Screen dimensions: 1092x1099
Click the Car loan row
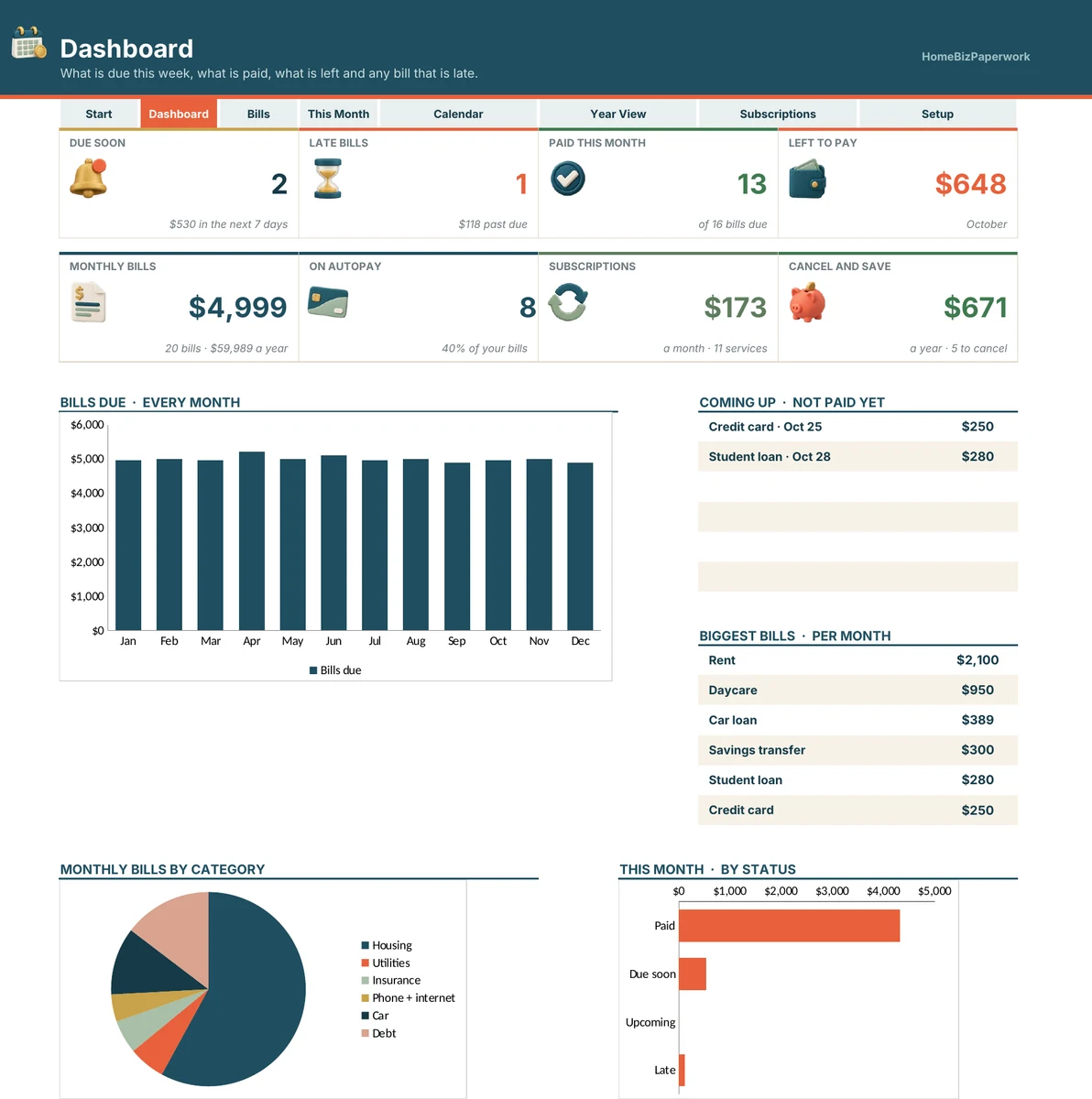pos(857,721)
